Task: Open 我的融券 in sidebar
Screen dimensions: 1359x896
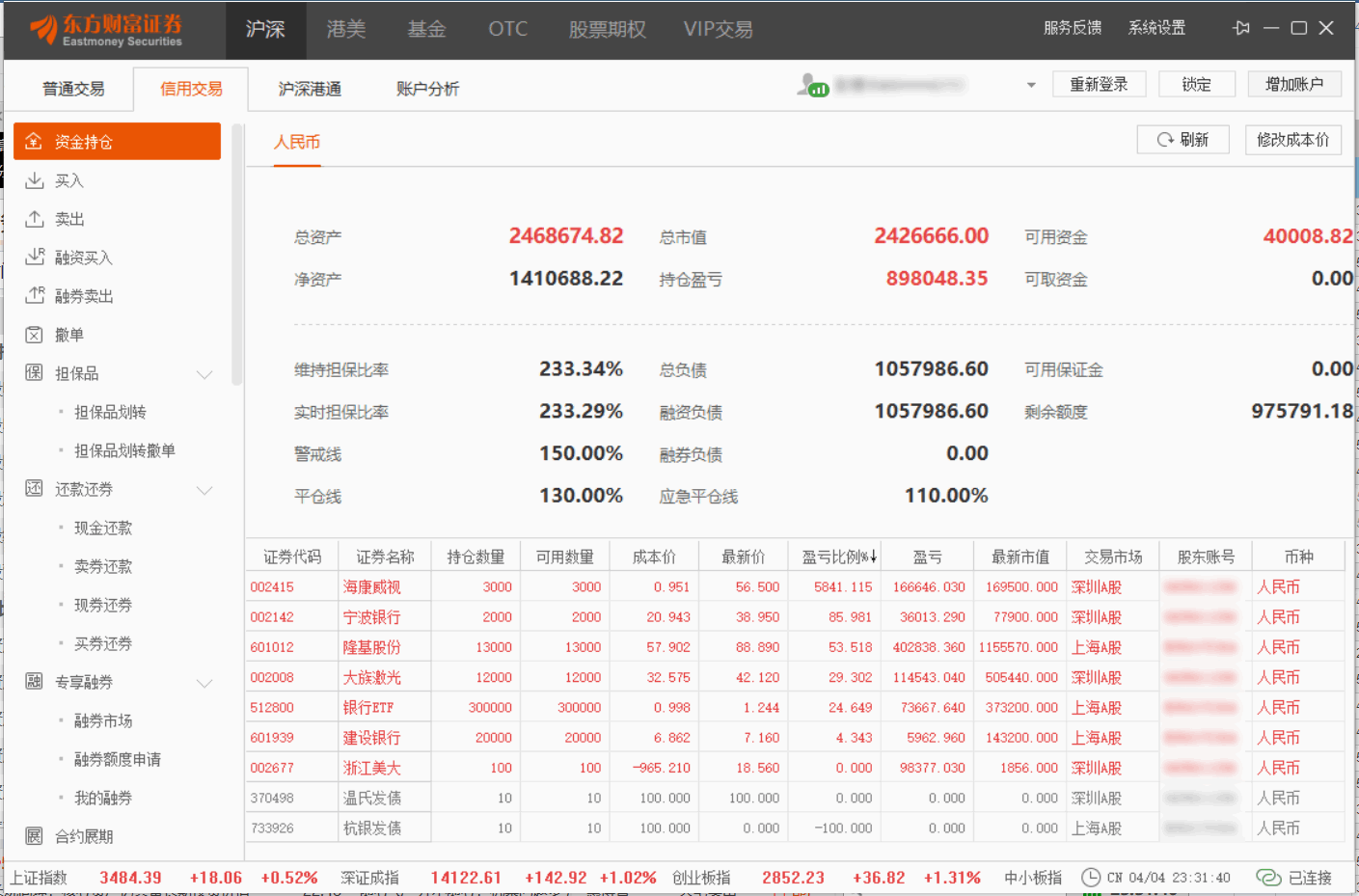Action: 103,798
